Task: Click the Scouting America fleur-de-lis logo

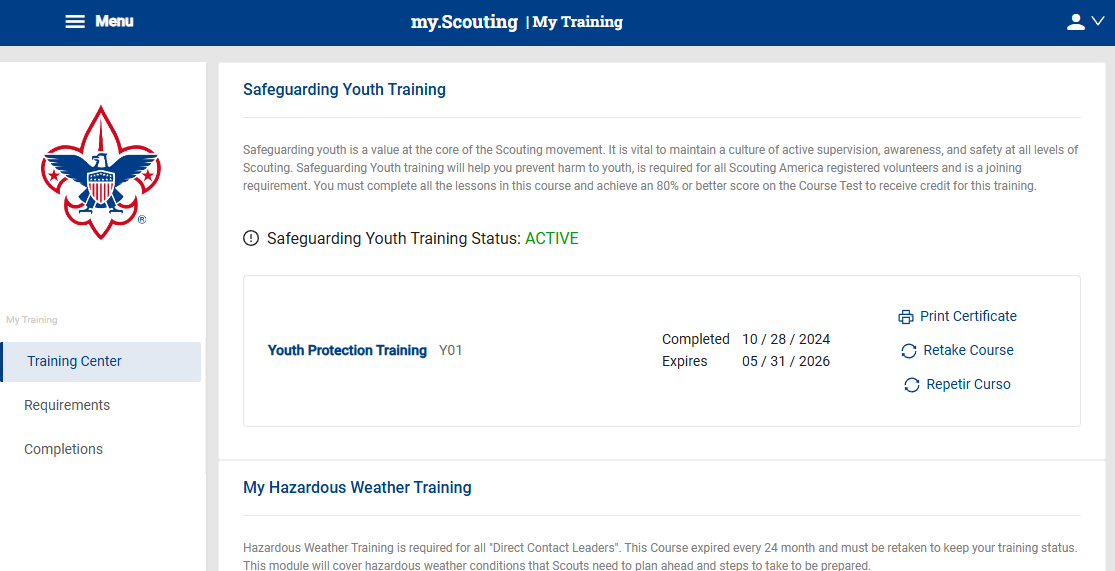Action: (101, 172)
